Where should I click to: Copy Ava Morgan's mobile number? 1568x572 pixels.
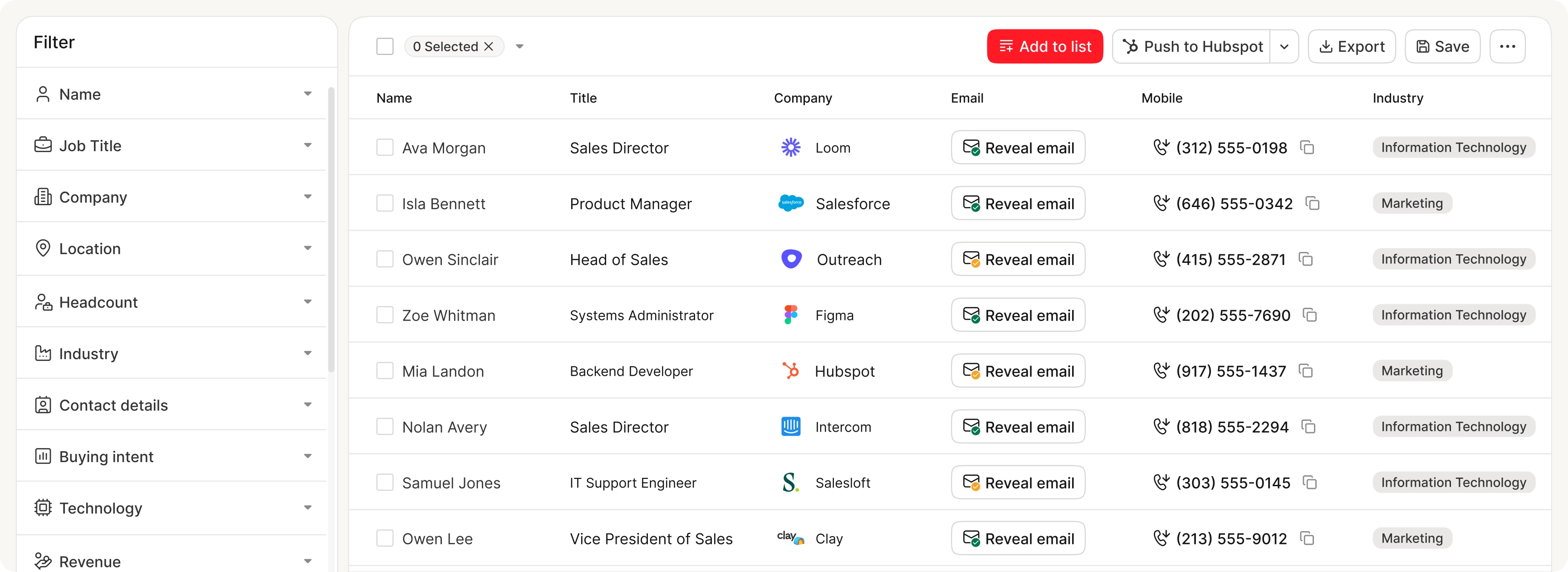pyautogui.click(x=1307, y=148)
